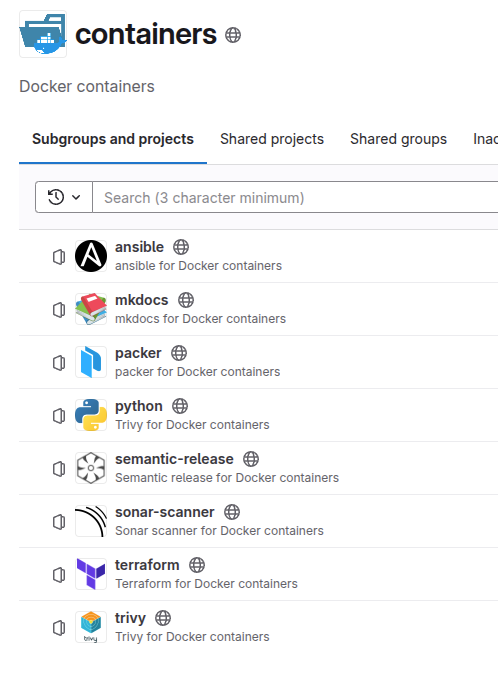Open the recent searches history dropdown
Screen dimensions: 498x689
(64, 197)
